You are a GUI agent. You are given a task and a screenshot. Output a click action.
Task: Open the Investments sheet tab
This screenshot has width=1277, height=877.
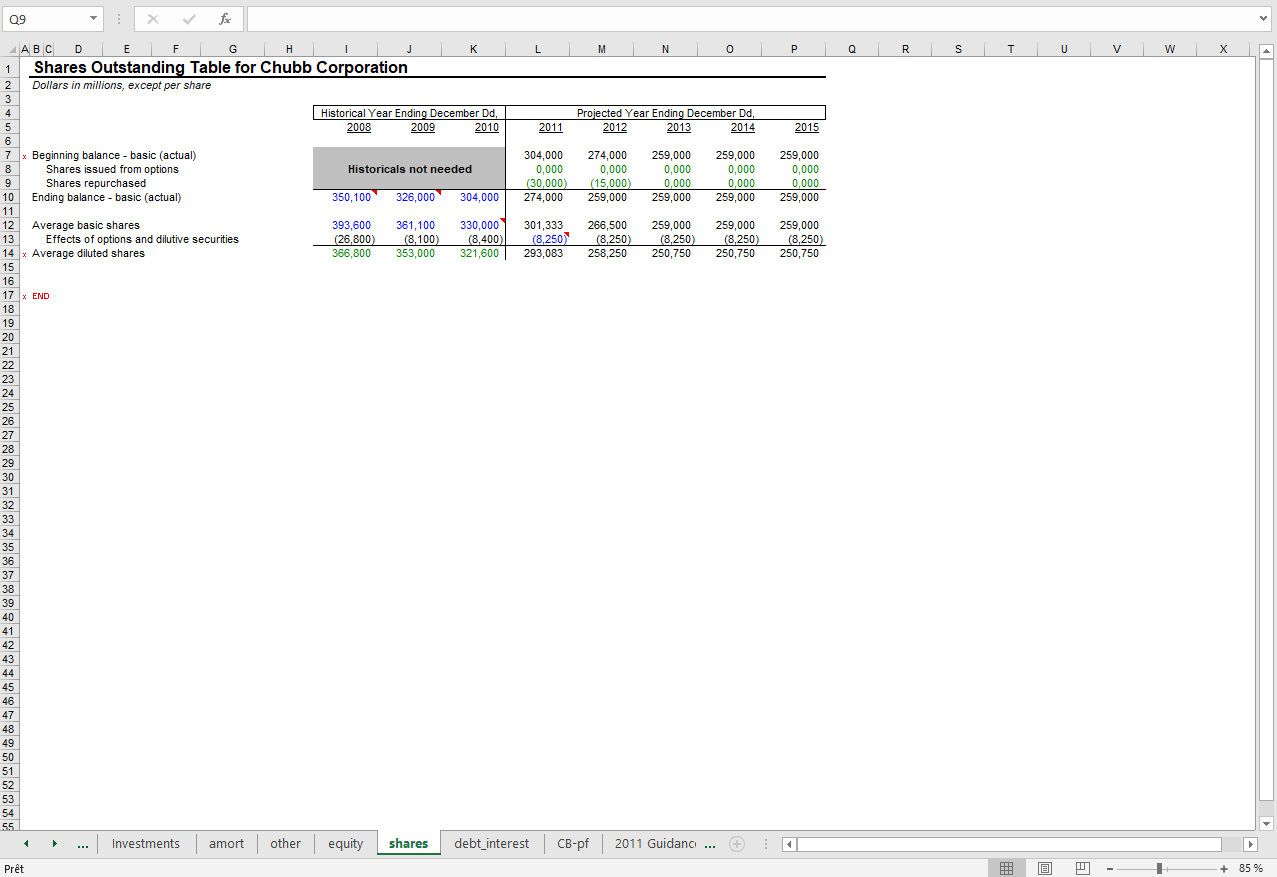pos(146,844)
